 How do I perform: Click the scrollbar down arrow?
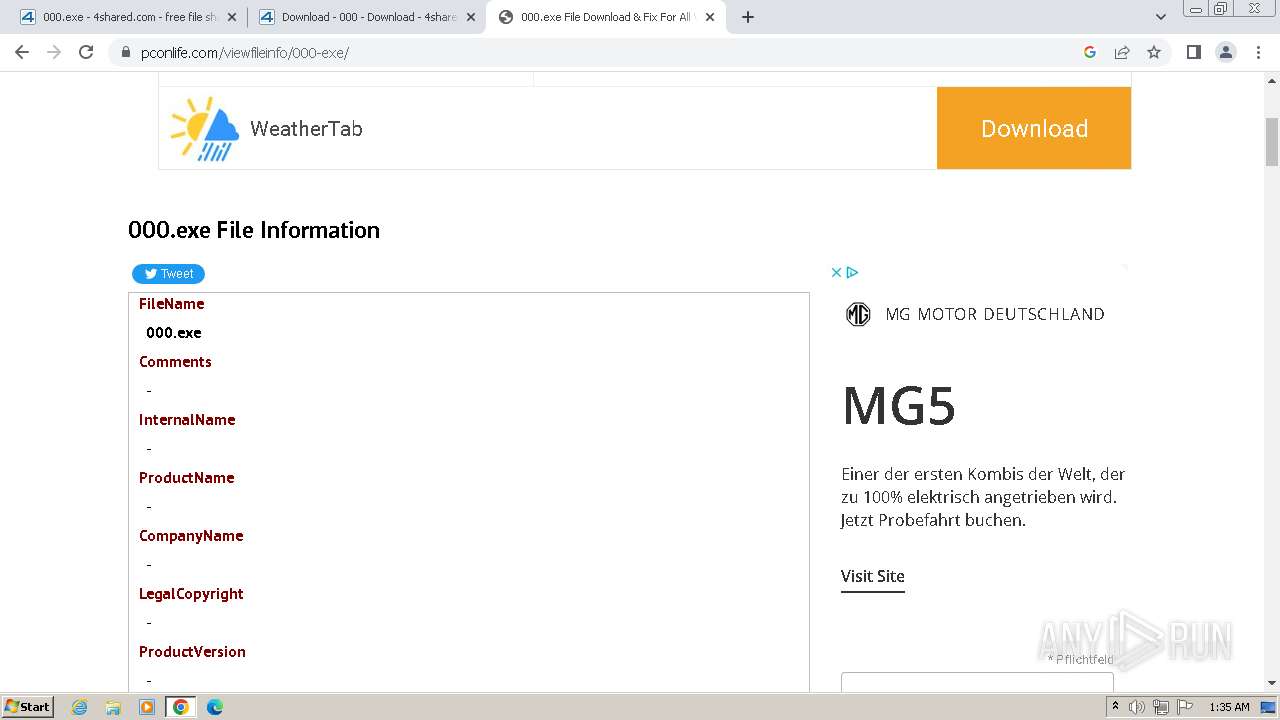pos(1272,683)
